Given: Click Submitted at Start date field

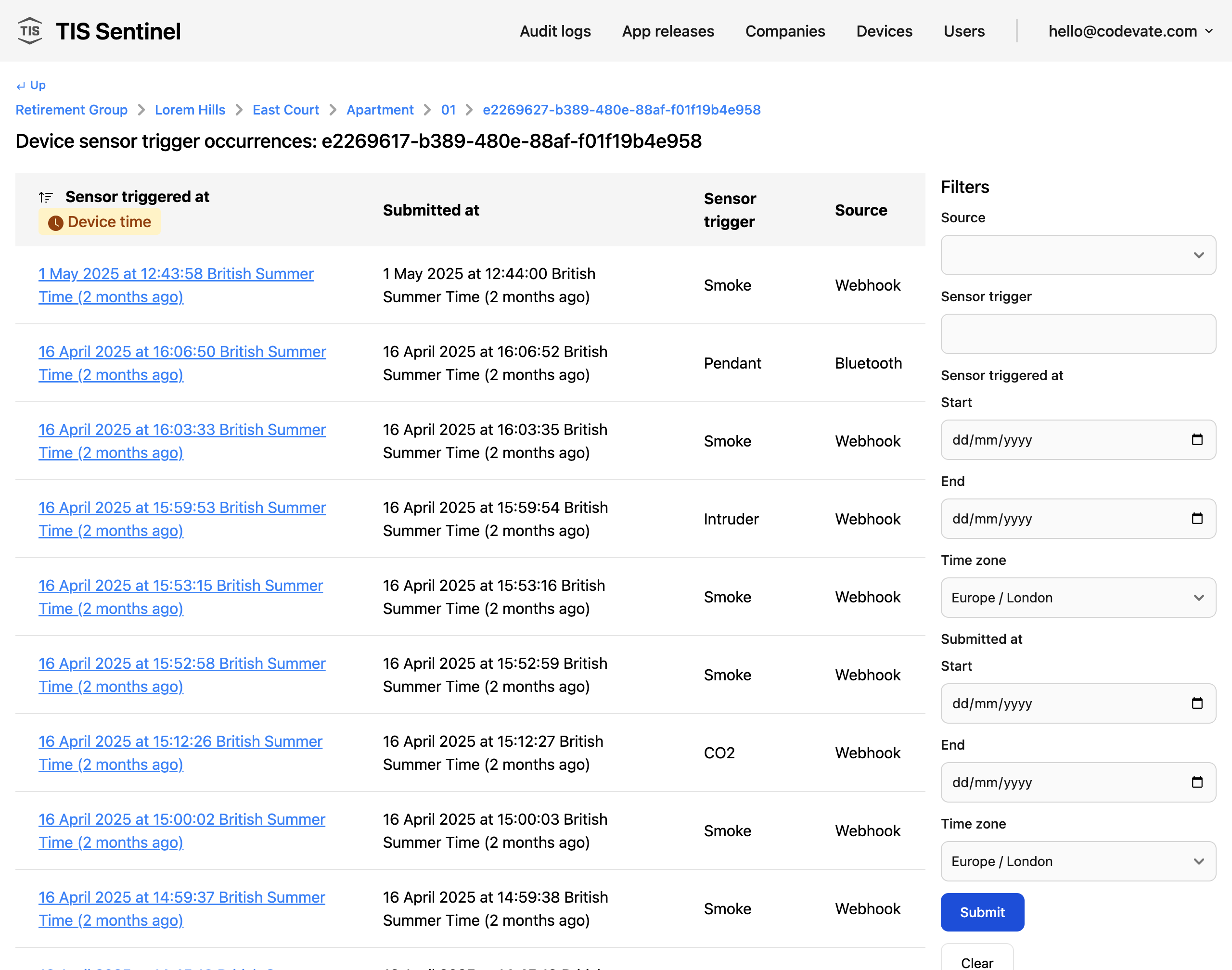Looking at the screenshot, I should 1078,703.
